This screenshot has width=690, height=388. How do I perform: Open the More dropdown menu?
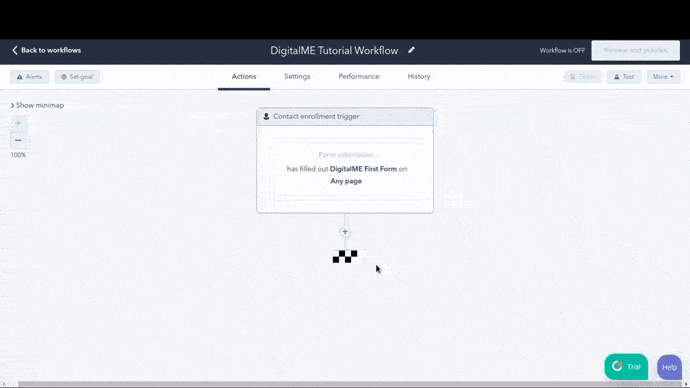(x=663, y=77)
